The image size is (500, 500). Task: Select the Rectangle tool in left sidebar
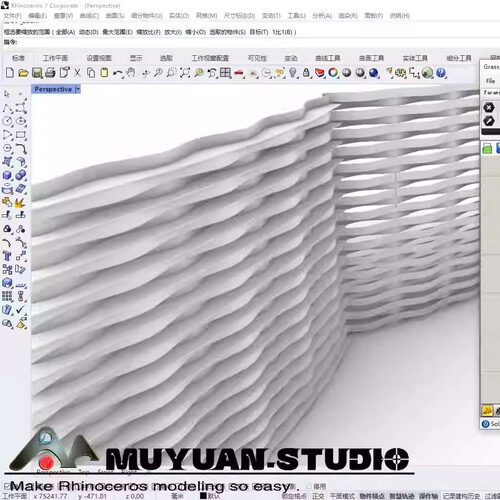pyautogui.click(x=21, y=135)
